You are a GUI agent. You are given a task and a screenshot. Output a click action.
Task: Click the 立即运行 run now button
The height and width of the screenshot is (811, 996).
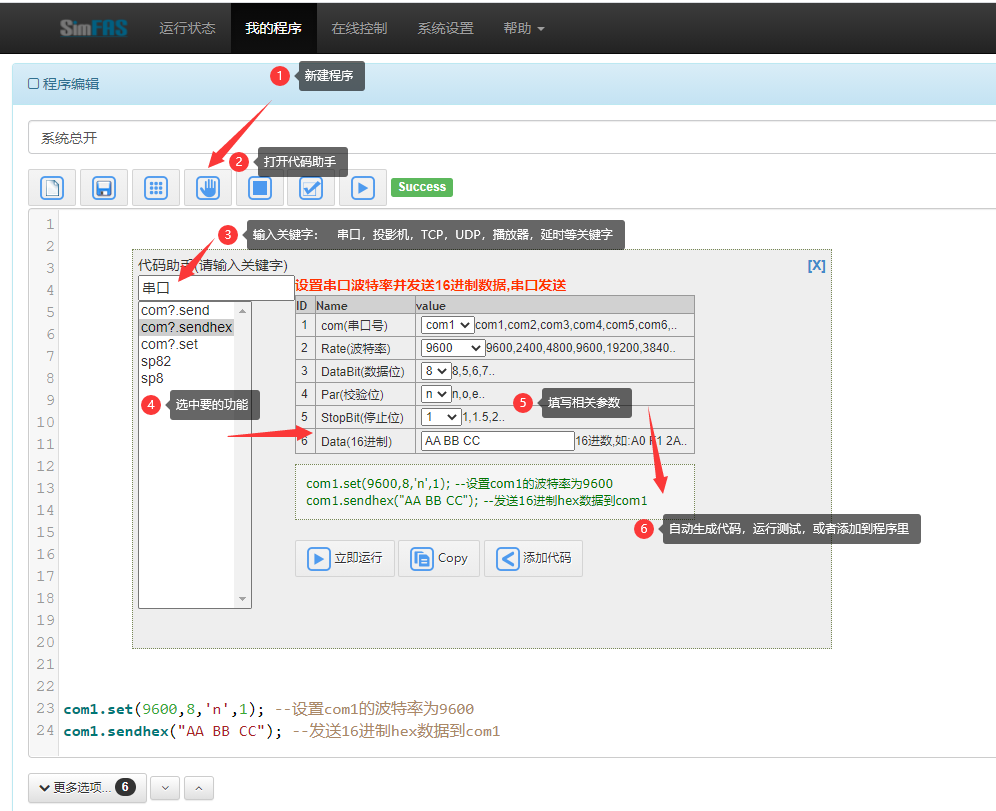coord(345,558)
